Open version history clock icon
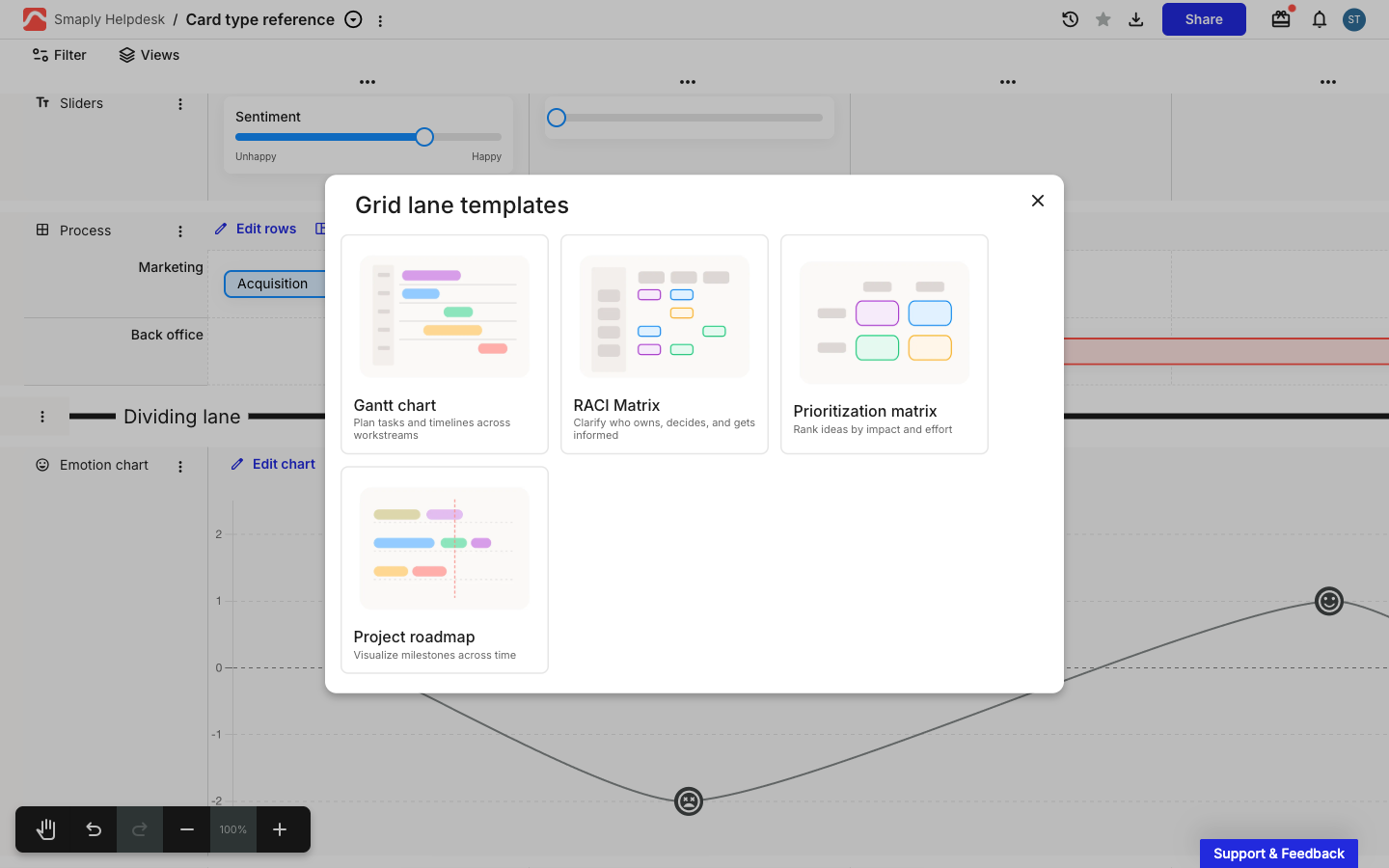The image size is (1389, 868). 1070,19
